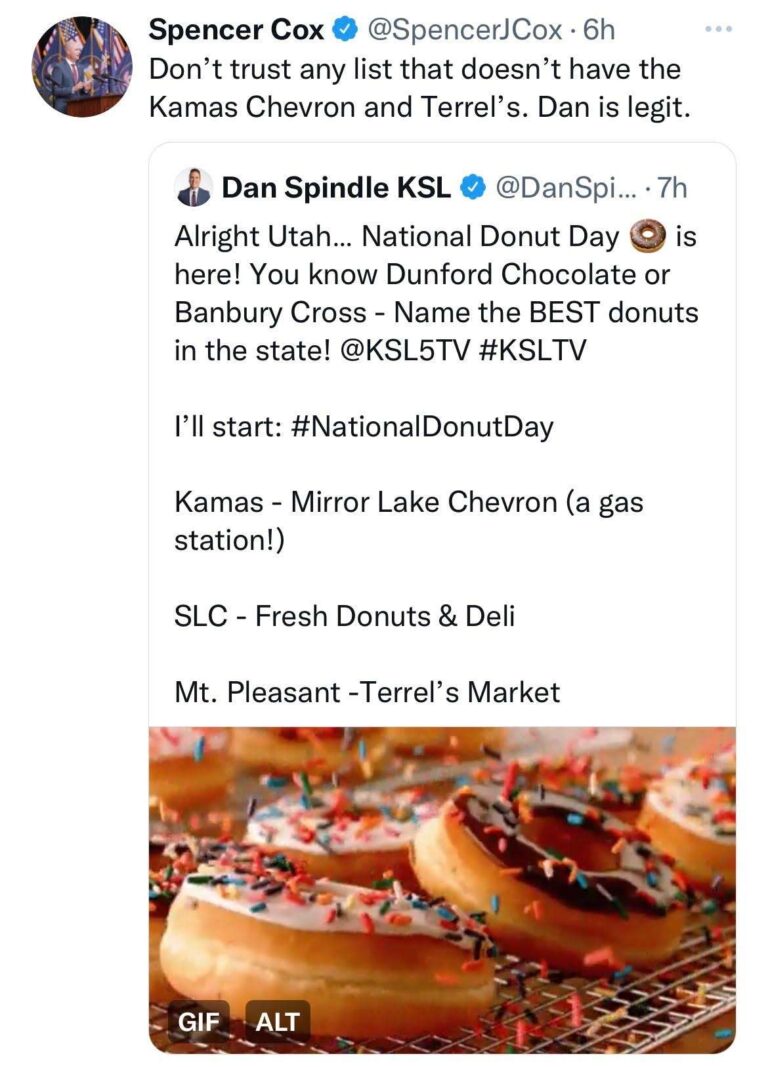The height and width of the screenshot is (1067, 768).
Task: Click Dan Spindle KSL's verified badge
Action: pos(473,187)
